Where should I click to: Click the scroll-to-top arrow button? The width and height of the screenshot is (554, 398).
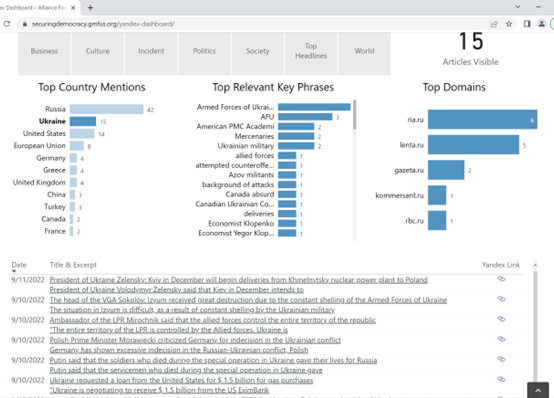click(538, 390)
